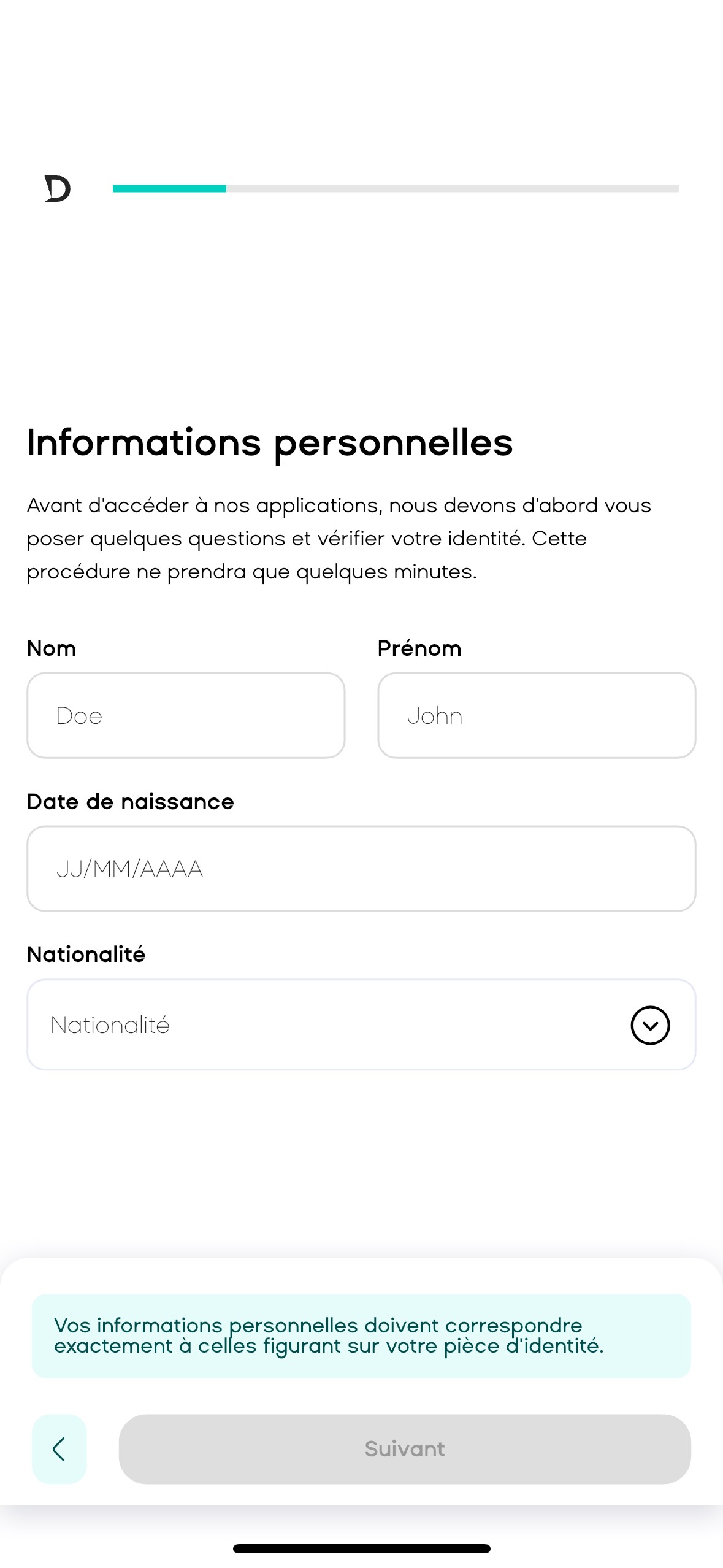
Task: Go back with the left arrow button
Action: [59, 1449]
